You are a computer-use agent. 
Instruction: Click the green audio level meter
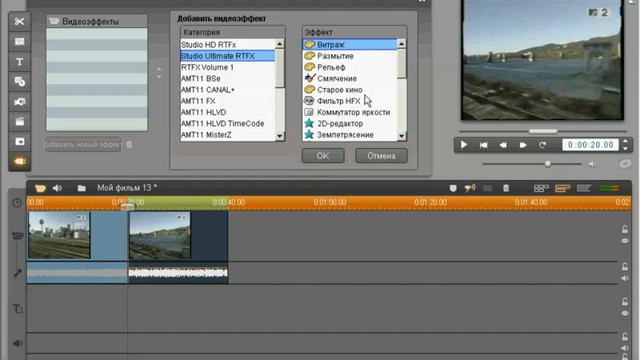tap(611, 188)
